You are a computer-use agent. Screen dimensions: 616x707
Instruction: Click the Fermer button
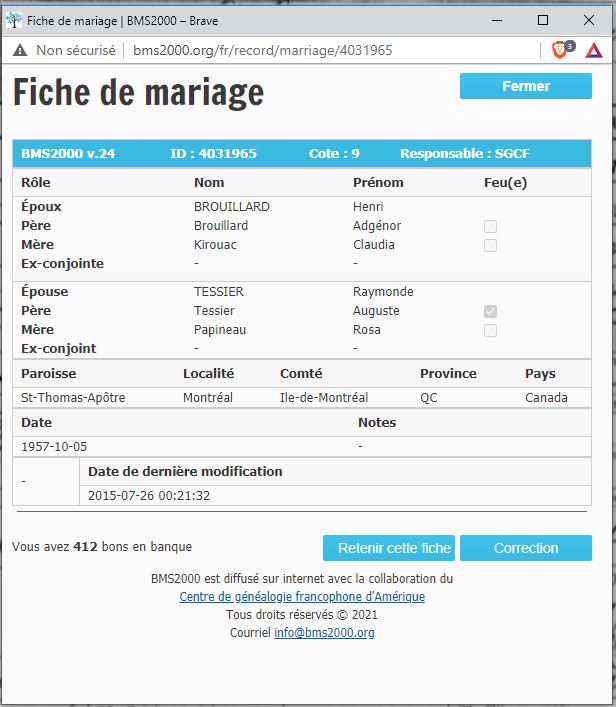pyautogui.click(x=526, y=86)
